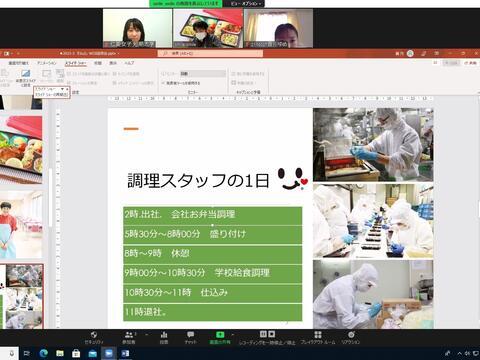The height and width of the screenshot is (360, 480).
Task: Click the masked participant's video tile
Action: (208, 28)
